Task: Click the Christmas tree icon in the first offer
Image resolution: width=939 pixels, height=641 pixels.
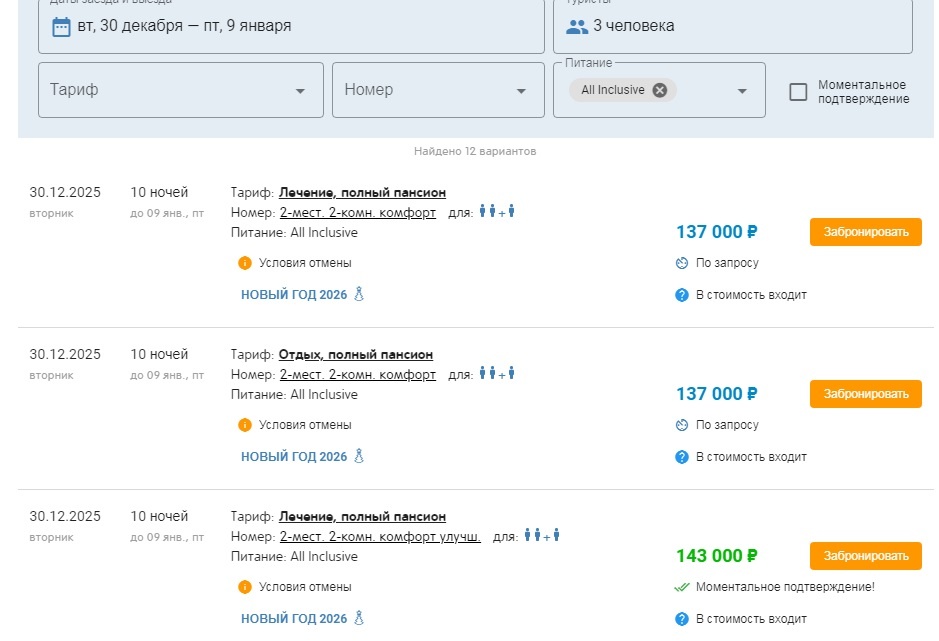Action: 359,294
